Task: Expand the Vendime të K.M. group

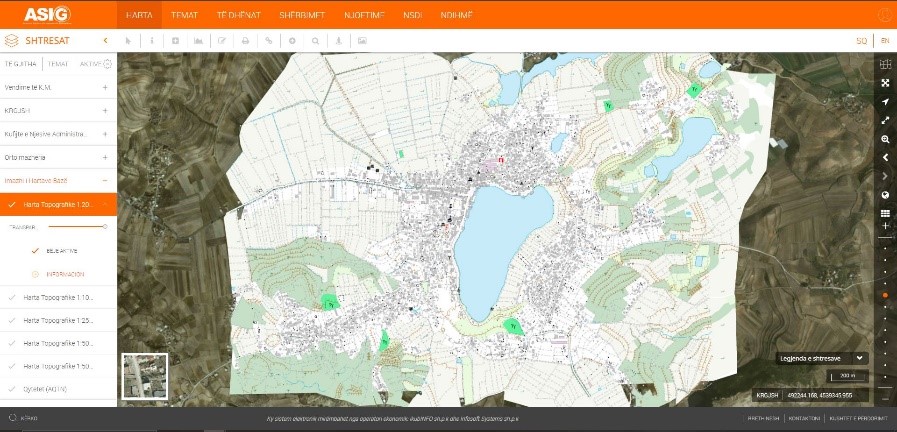Action: pos(105,88)
